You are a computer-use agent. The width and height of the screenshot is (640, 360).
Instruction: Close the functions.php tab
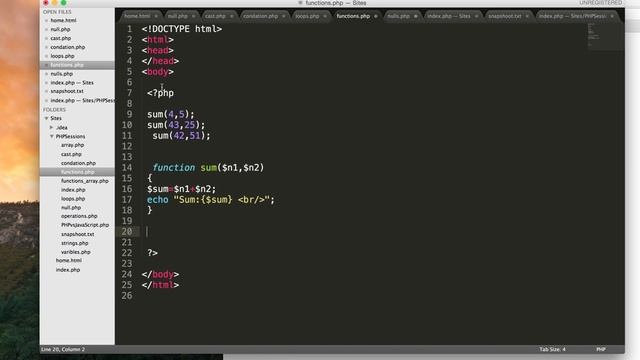[x=376, y=16]
